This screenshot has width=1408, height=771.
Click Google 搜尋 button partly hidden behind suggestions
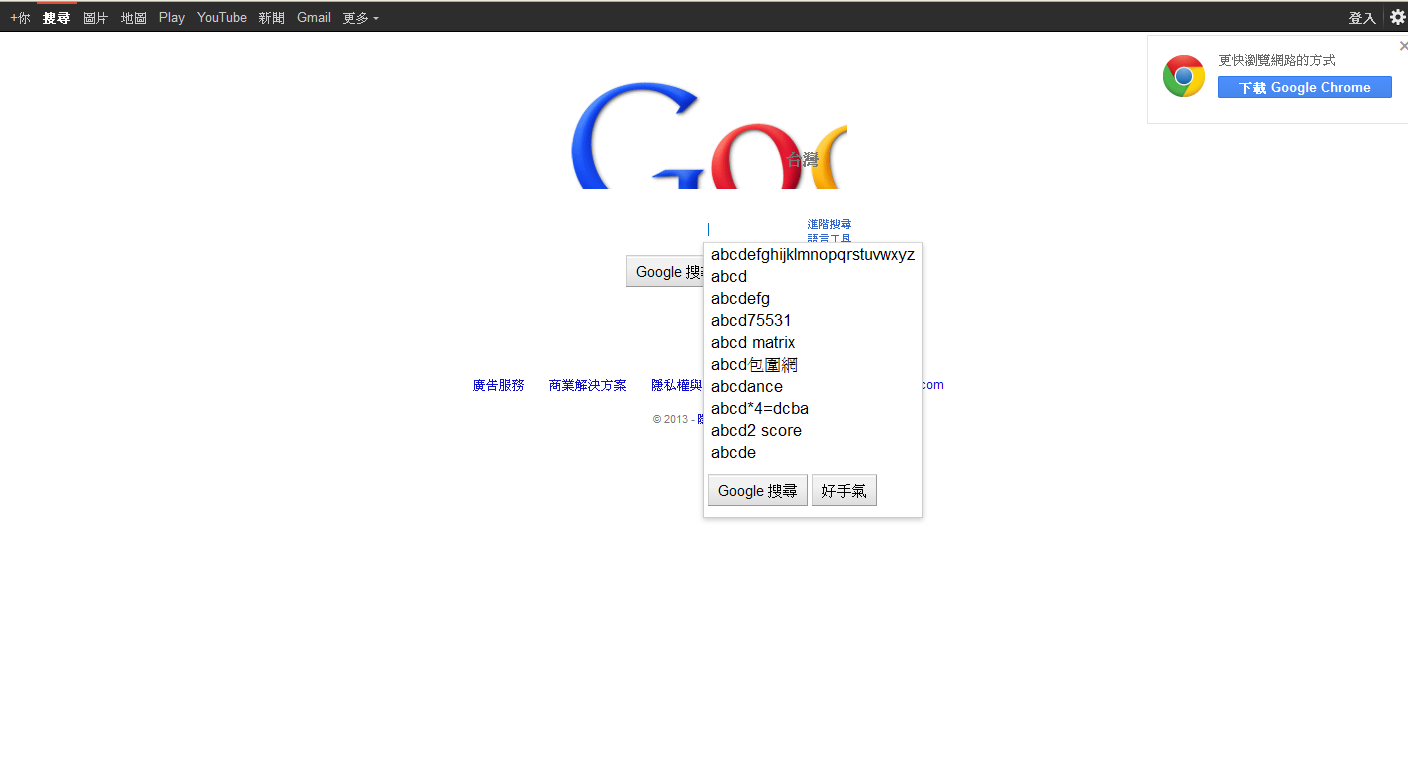coord(665,272)
